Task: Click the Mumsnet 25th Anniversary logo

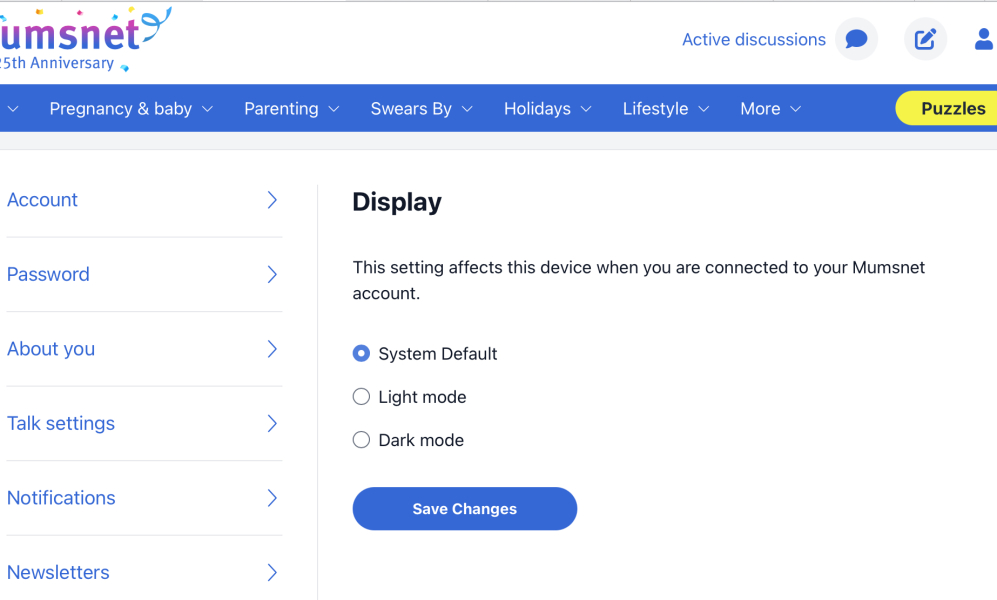Action: click(80, 40)
